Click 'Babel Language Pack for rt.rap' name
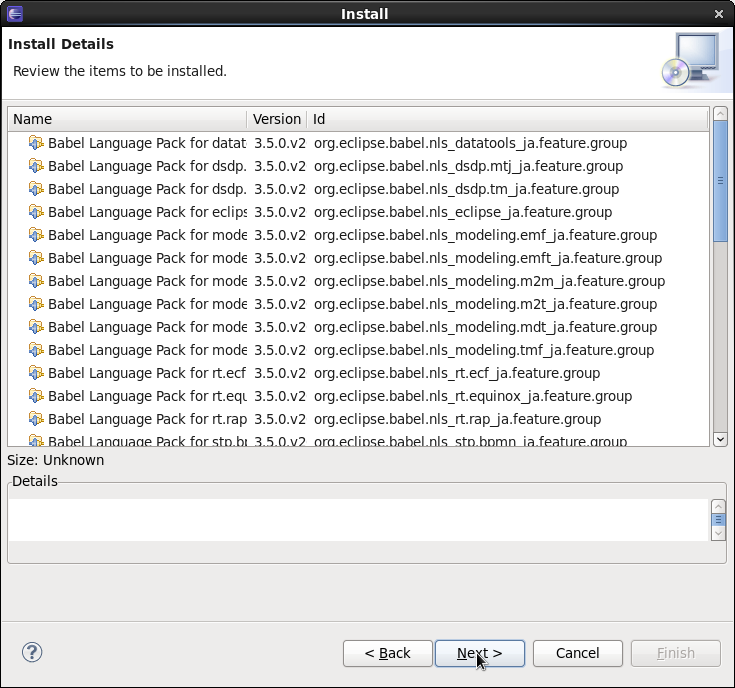 (147, 419)
